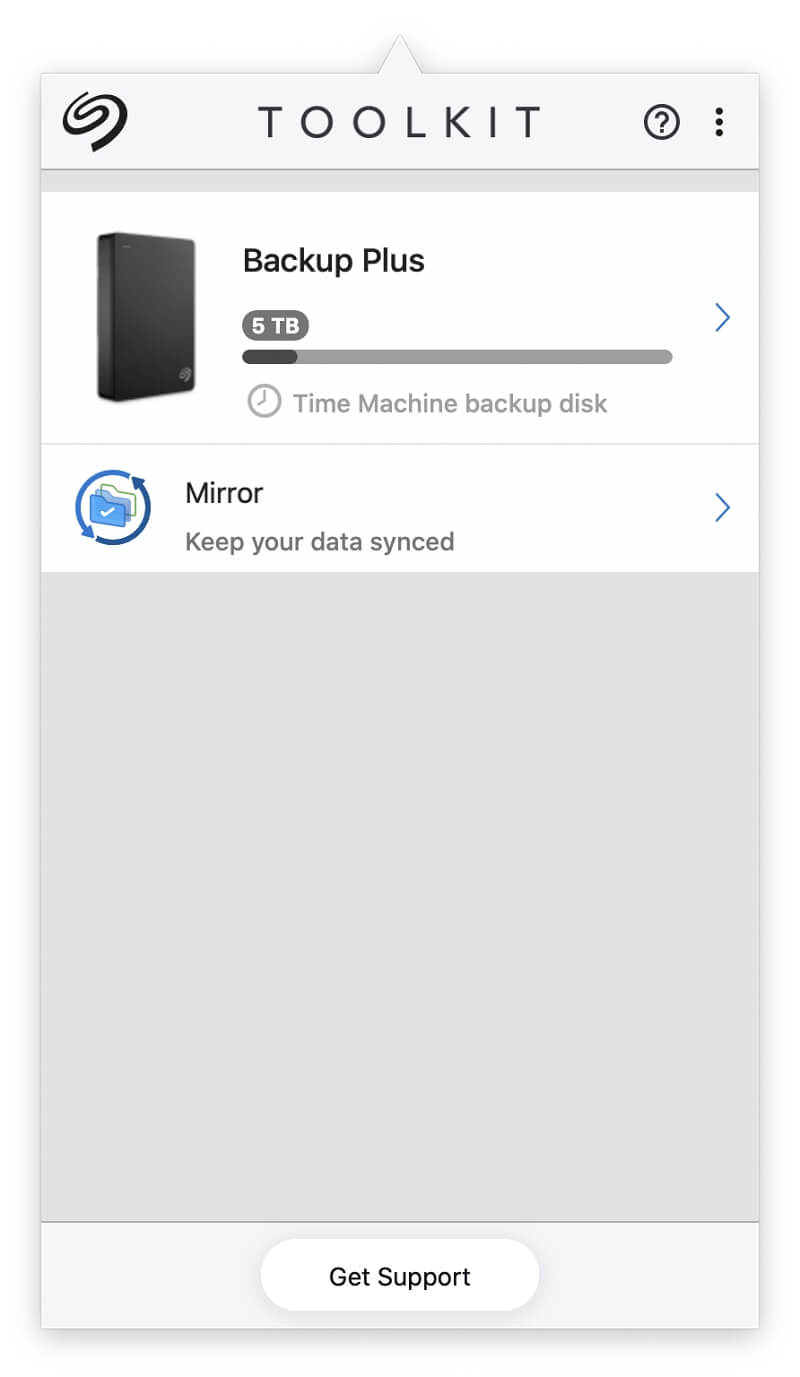Click the Time Machine backup disk text
Screen dimensions: 800x1377
tap(450, 404)
